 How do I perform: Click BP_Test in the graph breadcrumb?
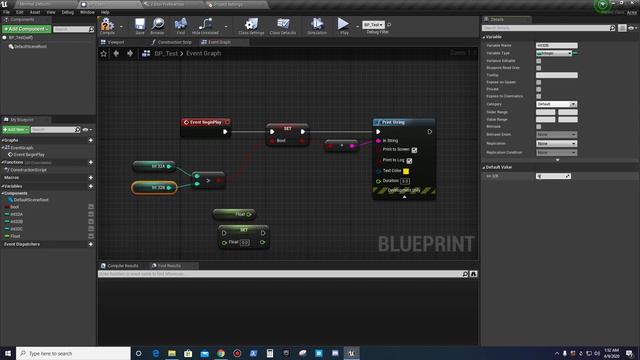[x=166, y=53]
